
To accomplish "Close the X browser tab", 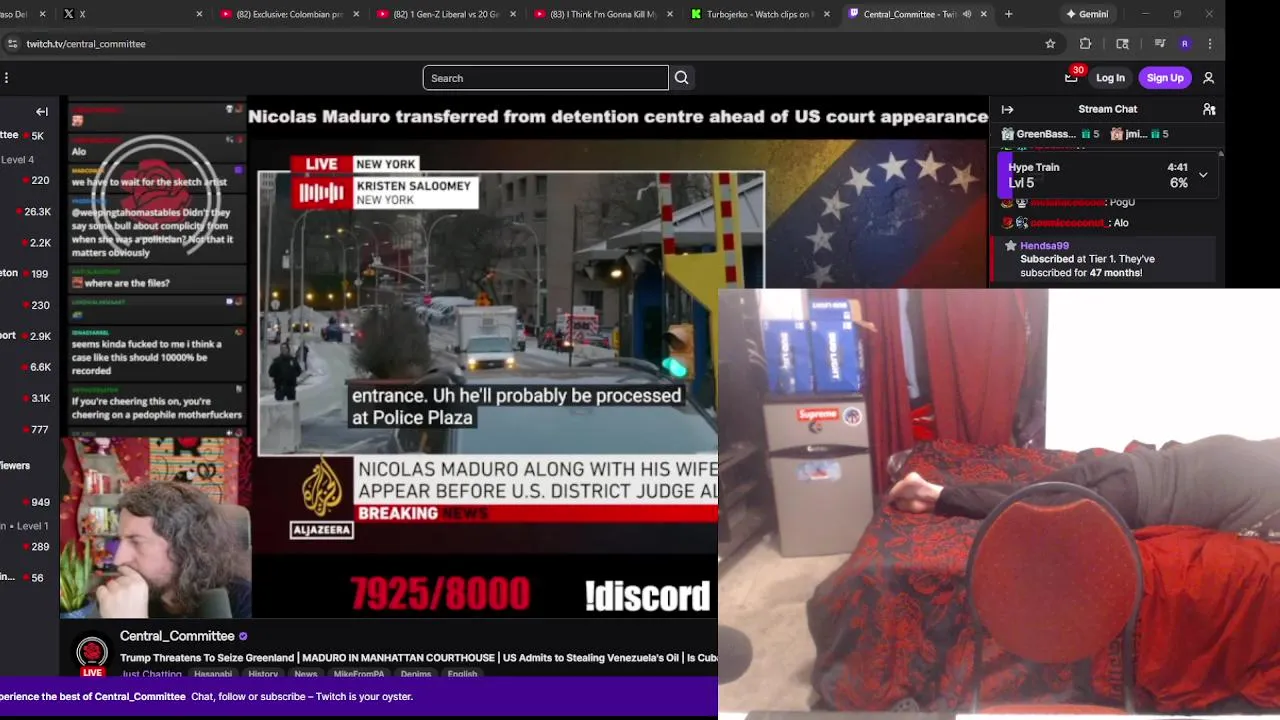I will 199,14.
